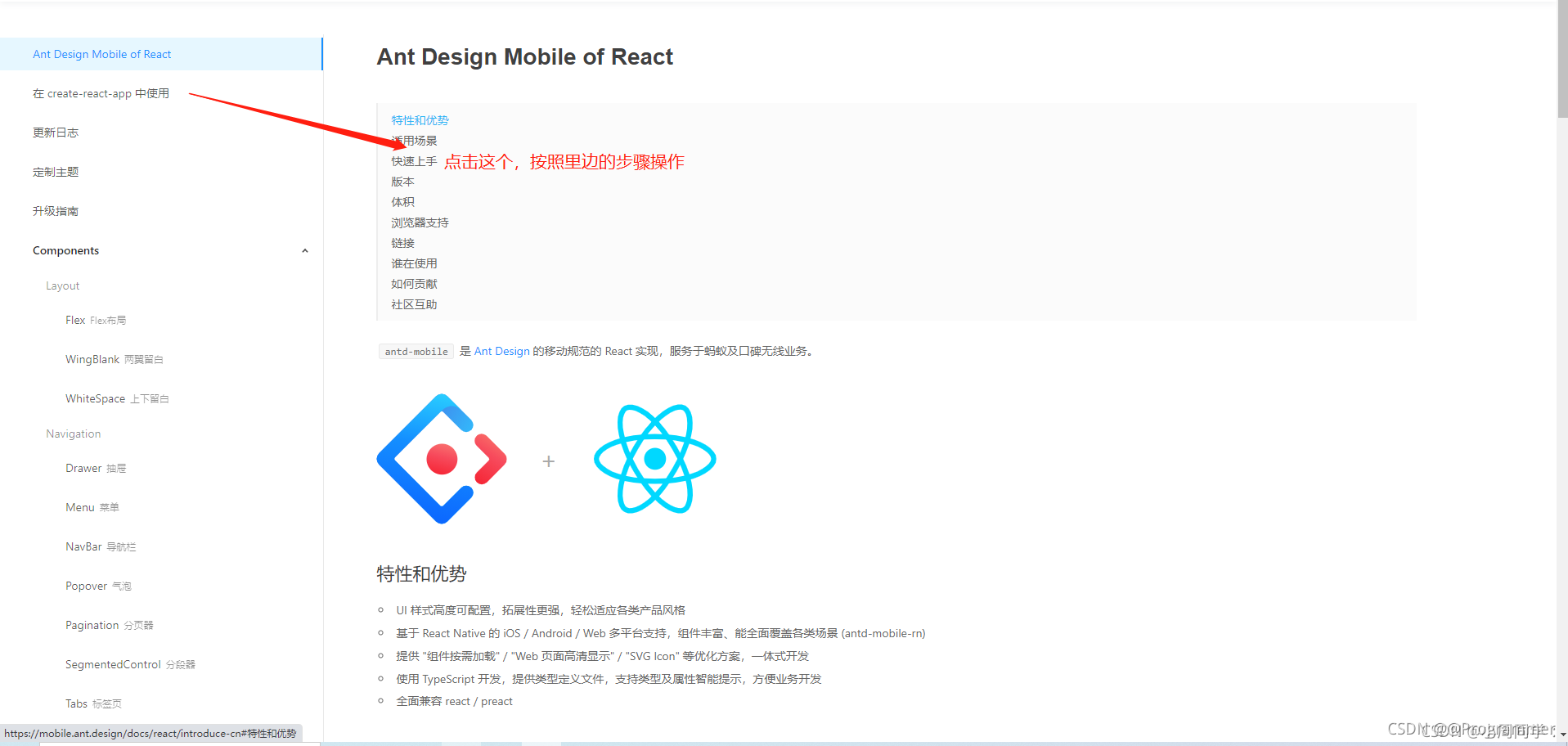Viewport: 1568px width, 746px height.
Task: Jump to 谁在使用 anchor link
Action: [x=414, y=263]
